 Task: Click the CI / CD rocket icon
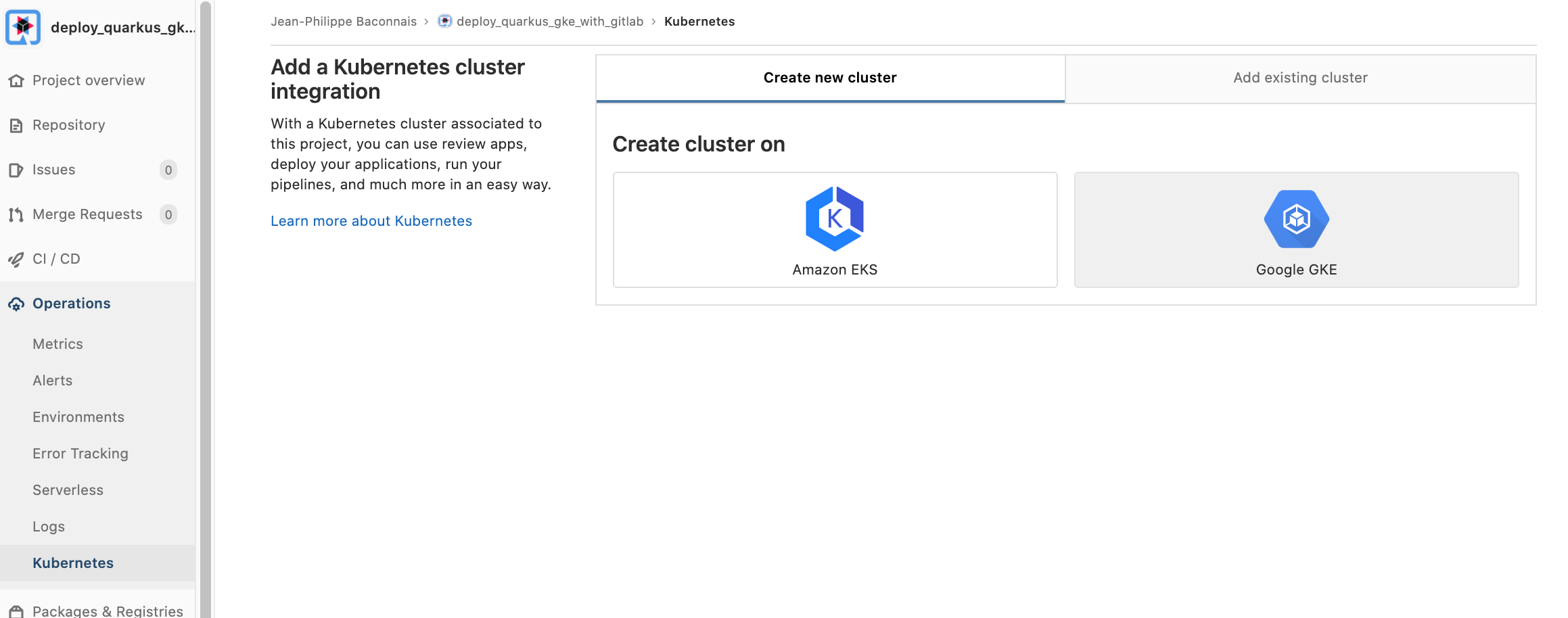pos(16,260)
